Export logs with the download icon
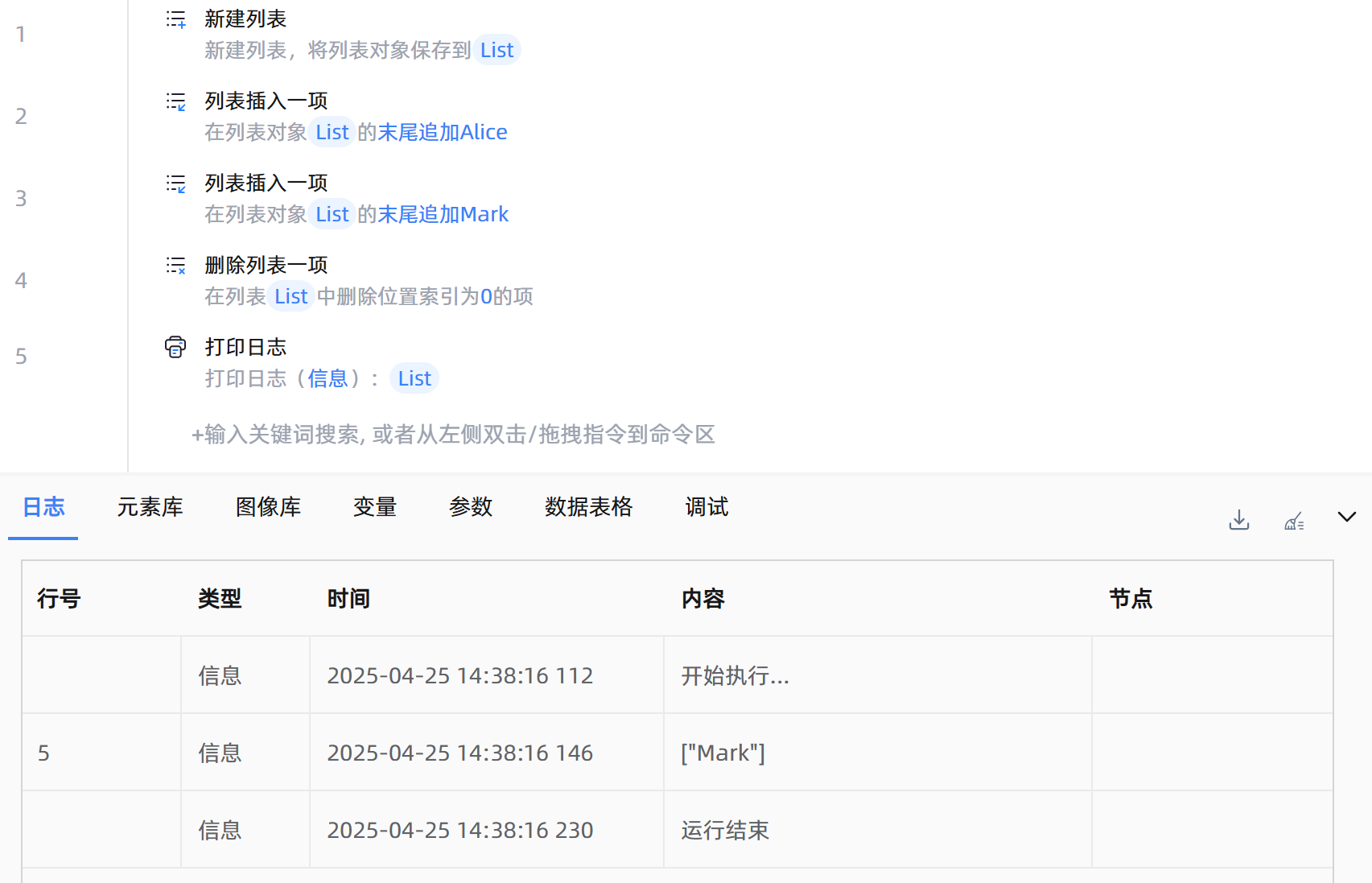 (x=1239, y=520)
